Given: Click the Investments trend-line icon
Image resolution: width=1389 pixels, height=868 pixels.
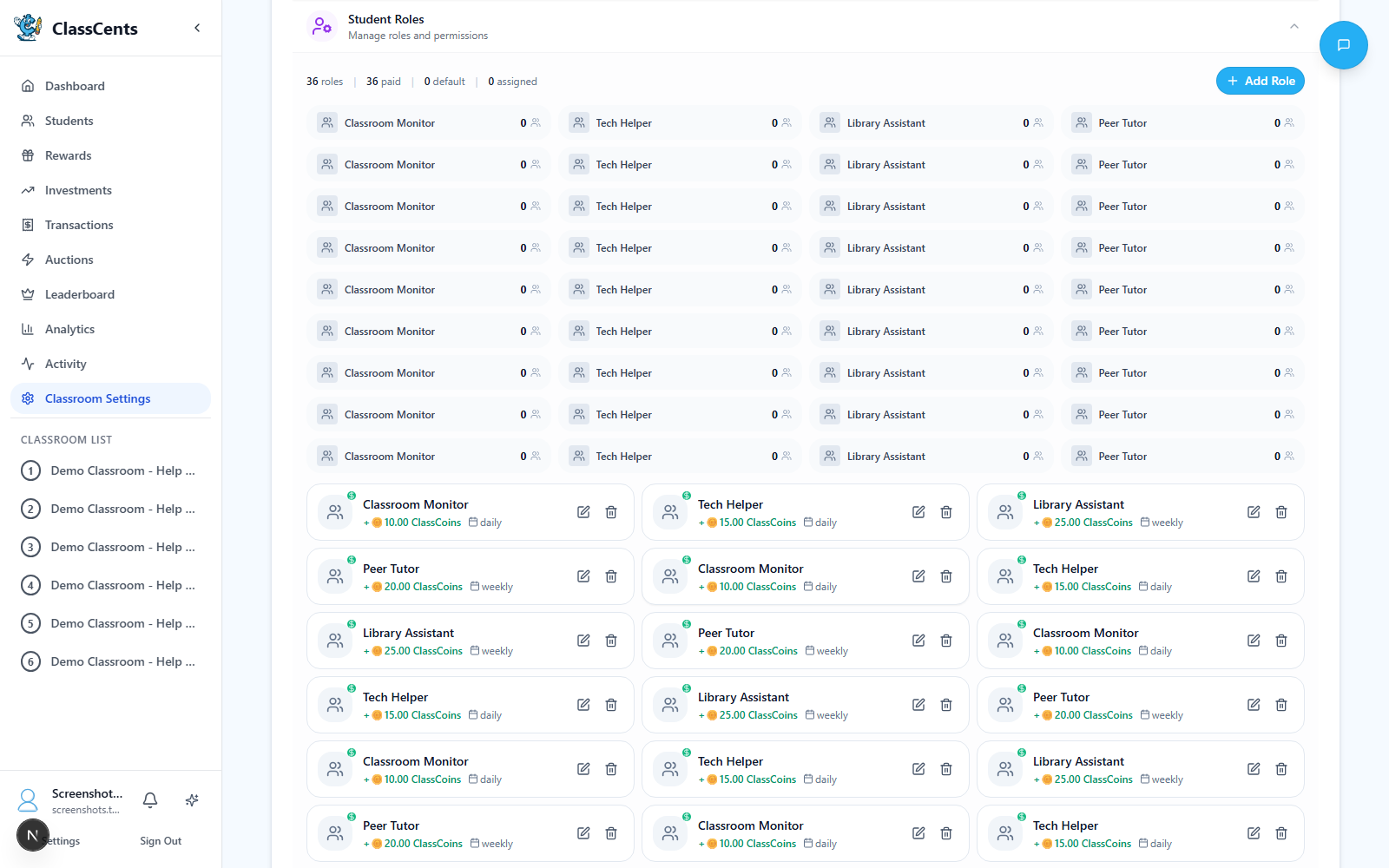Looking at the screenshot, I should pos(28,190).
